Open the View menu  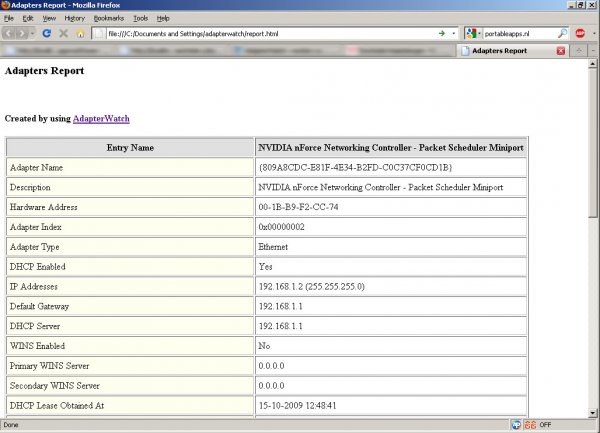[49, 18]
